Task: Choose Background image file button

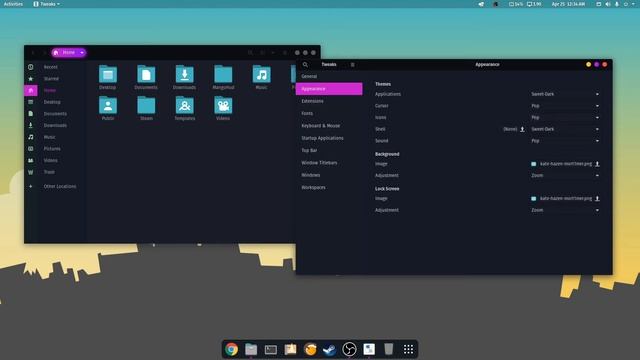Action: [565, 164]
